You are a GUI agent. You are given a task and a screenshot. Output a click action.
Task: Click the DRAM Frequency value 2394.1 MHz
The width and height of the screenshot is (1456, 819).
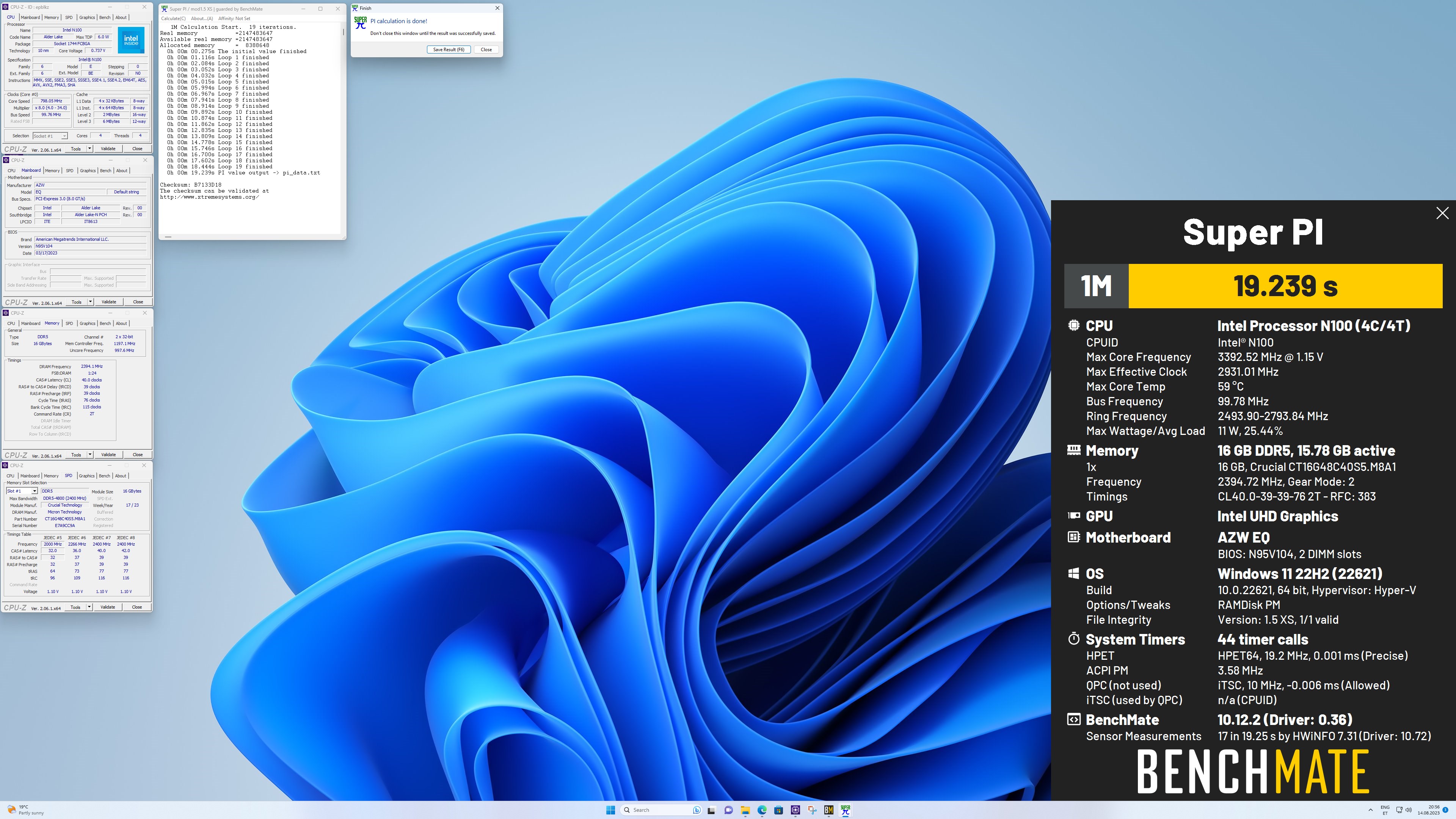coord(91,366)
